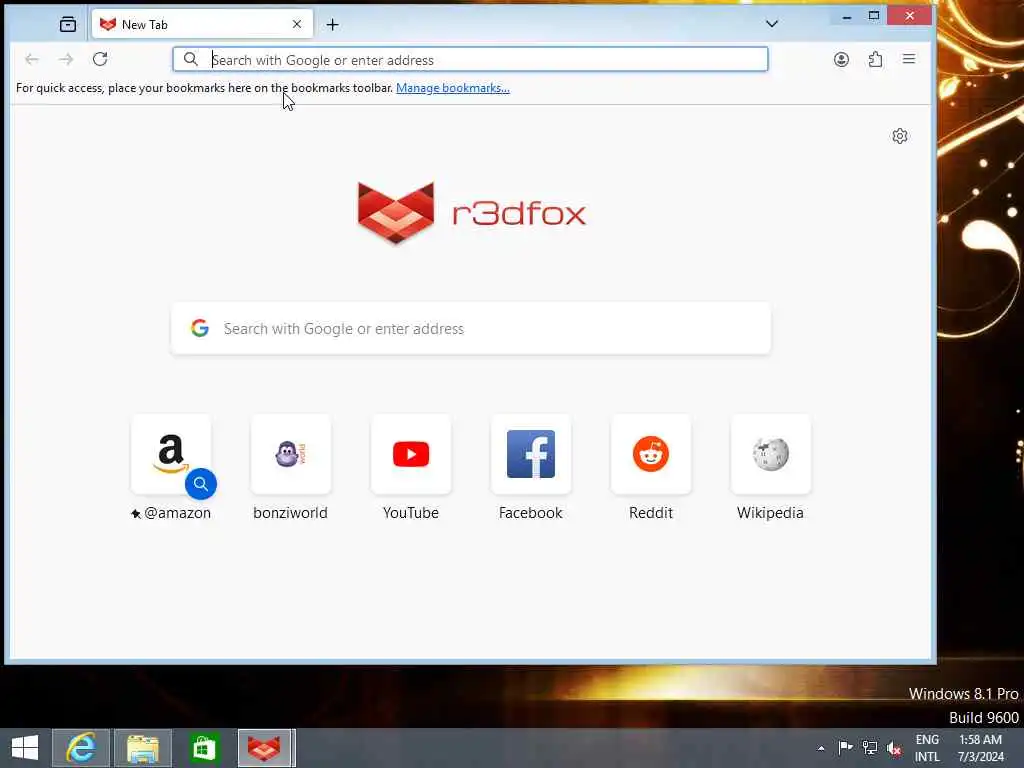Click the r3dfox logo on new tab page
Viewport: 1024px width, 768px height.
click(472, 213)
